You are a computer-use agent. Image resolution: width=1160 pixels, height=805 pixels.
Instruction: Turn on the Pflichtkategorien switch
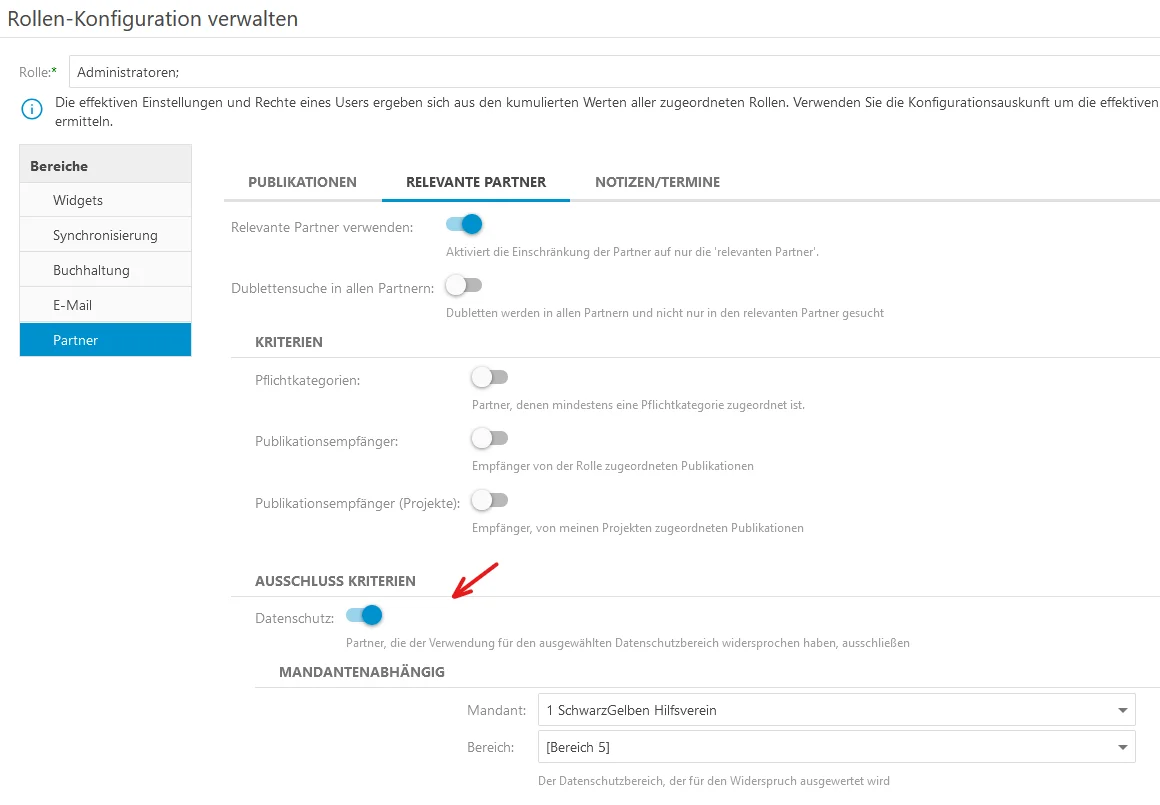489,376
